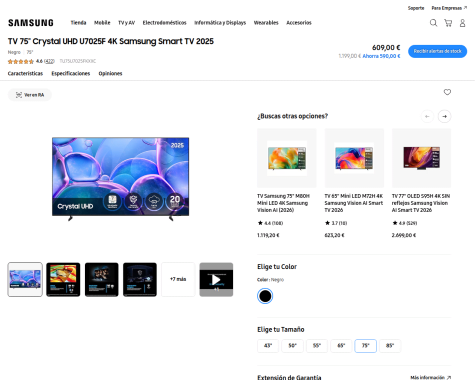Open TV Samsung 75" M80H product card image

click(287, 158)
